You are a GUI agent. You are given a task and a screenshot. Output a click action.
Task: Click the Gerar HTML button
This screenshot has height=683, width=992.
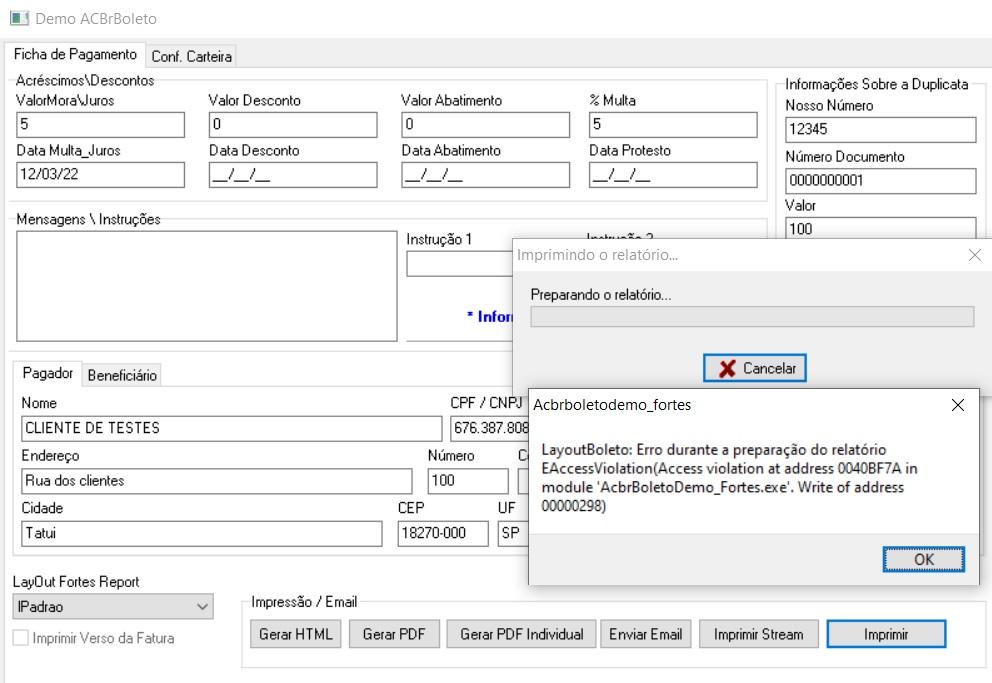(x=295, y=634)
